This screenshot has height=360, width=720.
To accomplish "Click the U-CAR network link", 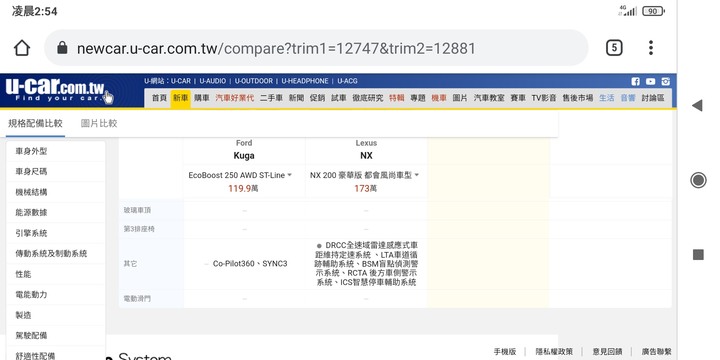I will (x=181, y=81).
